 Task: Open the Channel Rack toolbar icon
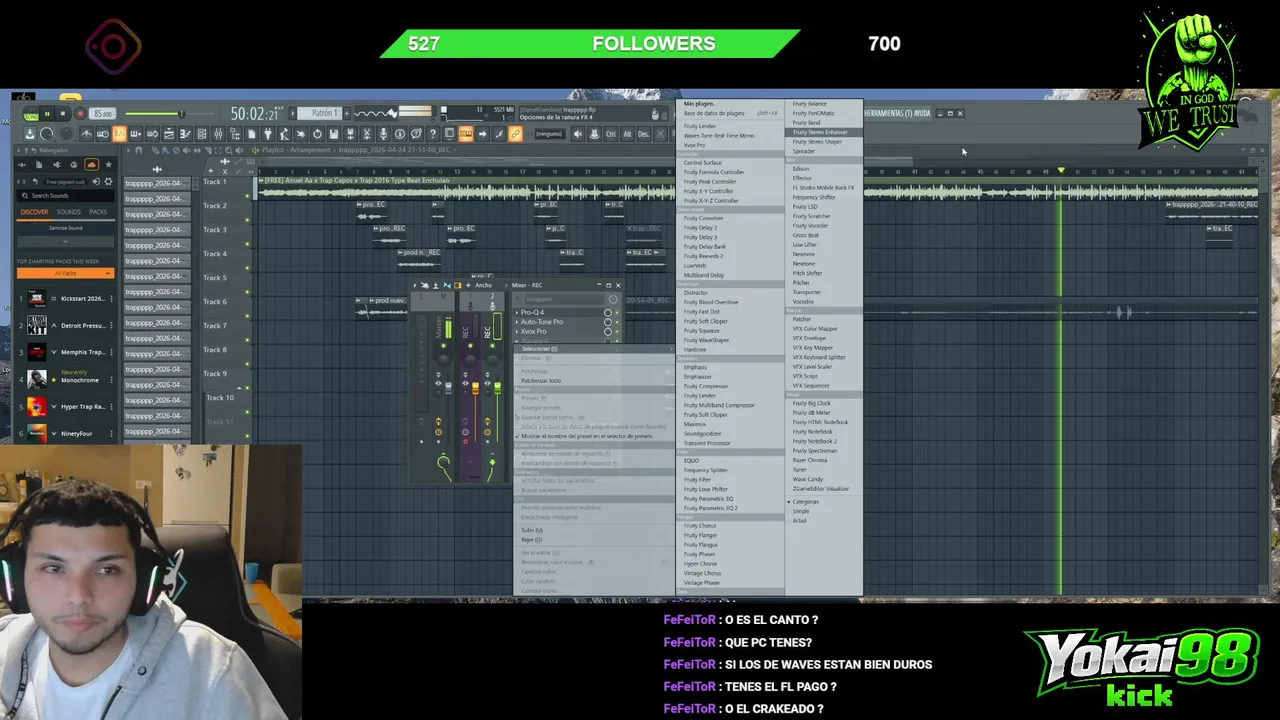[202, 134]
